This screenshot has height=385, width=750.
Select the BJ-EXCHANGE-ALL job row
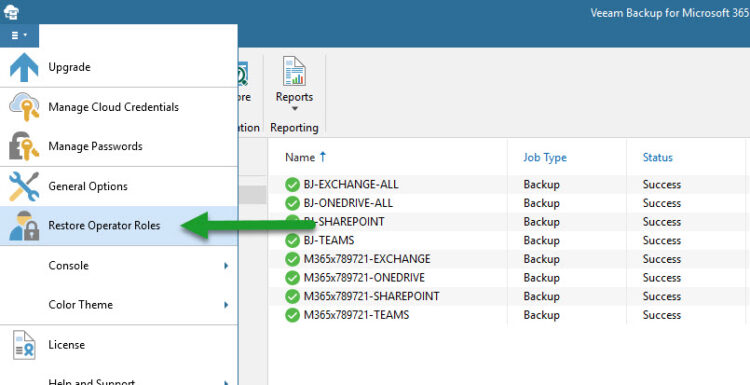[509, 185]
